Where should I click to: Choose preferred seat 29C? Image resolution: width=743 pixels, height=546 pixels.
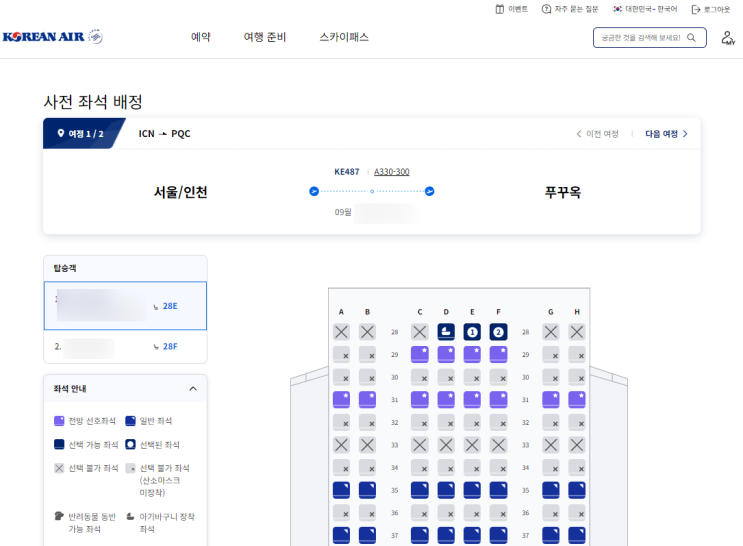click(419, 355)
